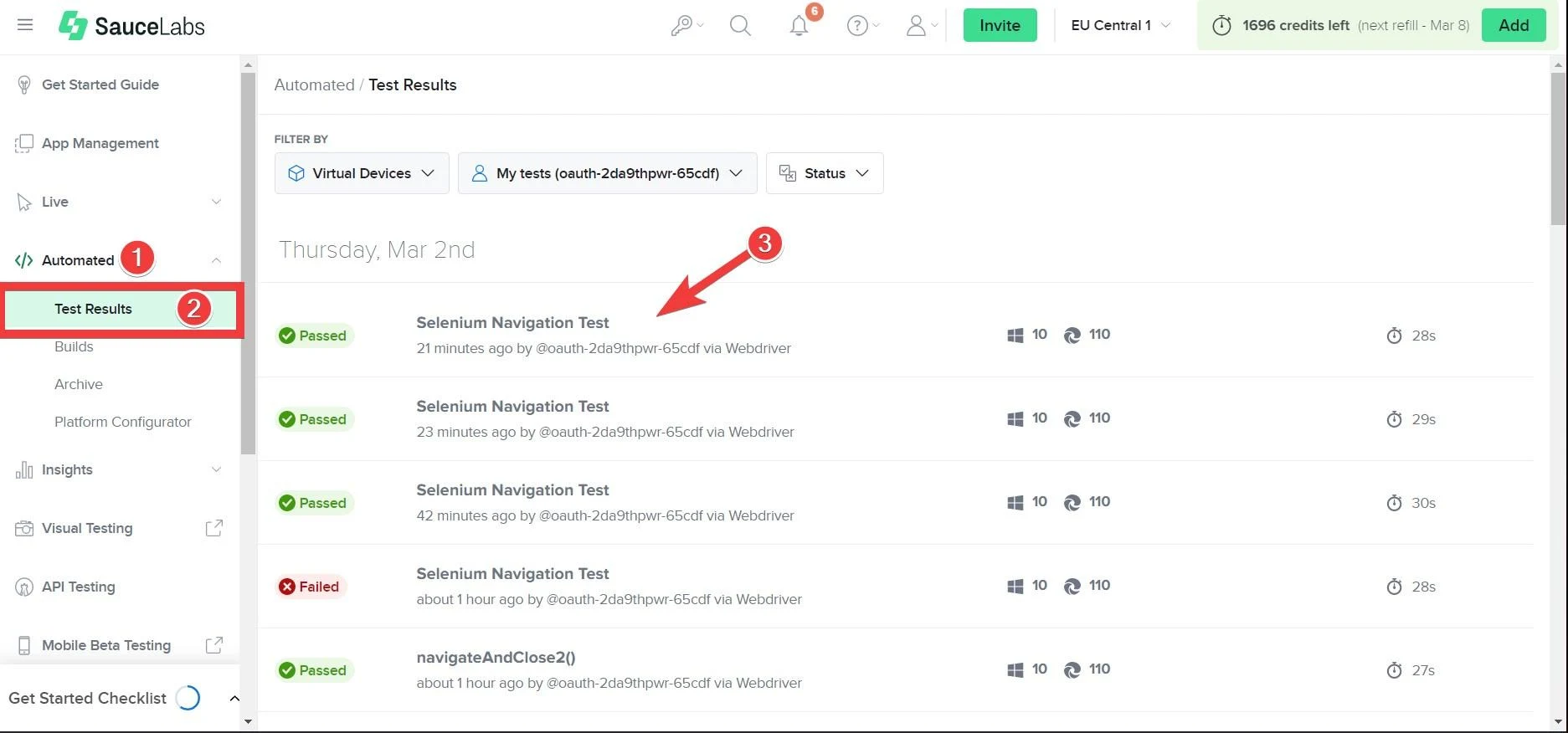Click the duration stopwatch icon in the 30s row

pos(1394,503)
